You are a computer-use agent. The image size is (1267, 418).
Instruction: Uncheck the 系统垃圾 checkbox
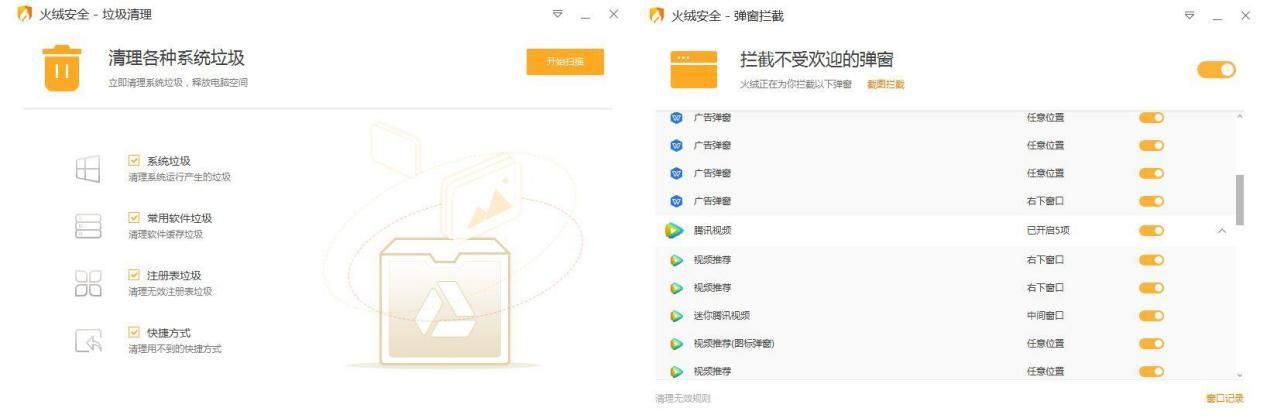pos(134,160)
